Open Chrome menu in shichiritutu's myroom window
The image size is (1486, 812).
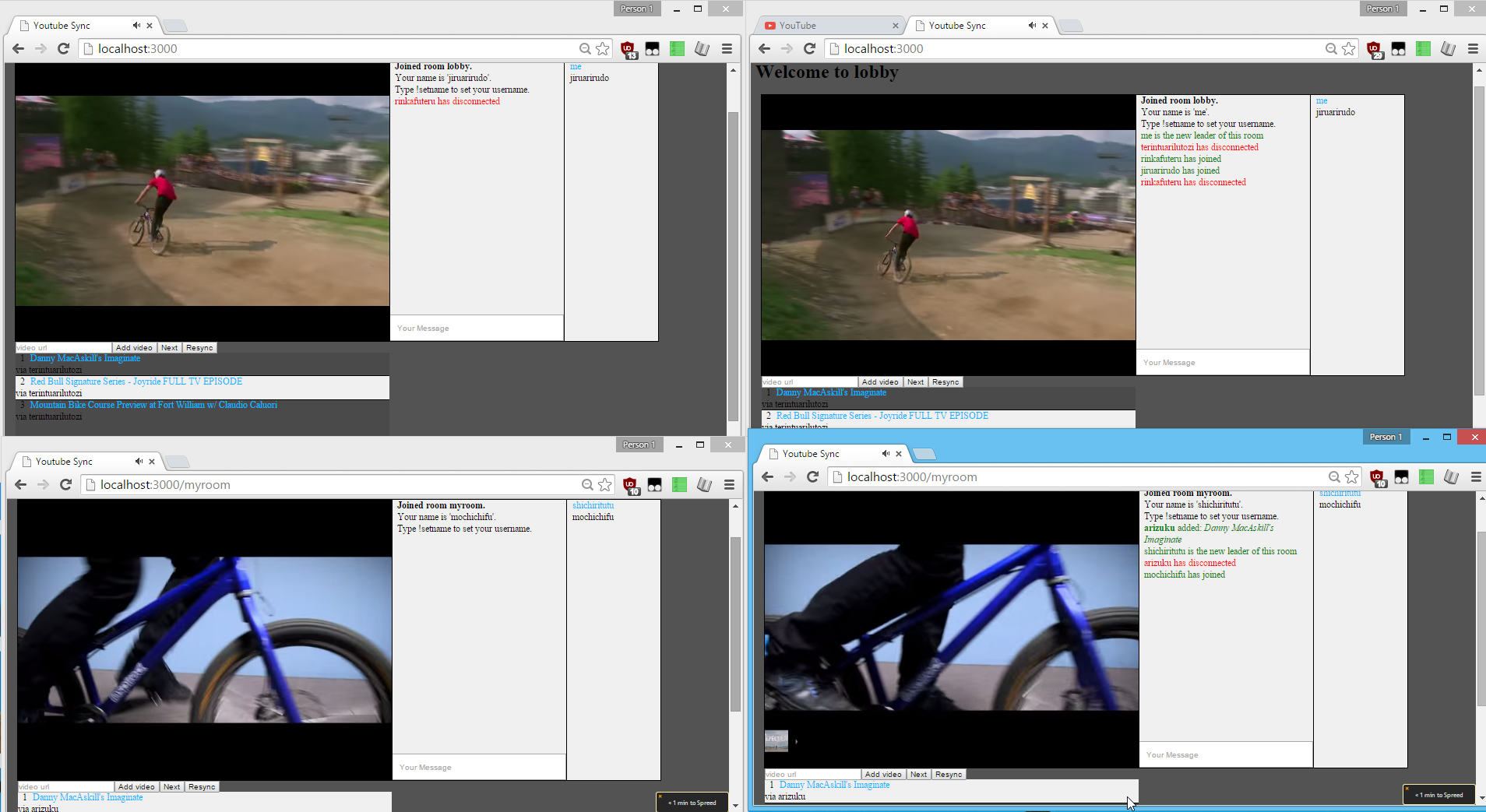[x=1476, y=476]
